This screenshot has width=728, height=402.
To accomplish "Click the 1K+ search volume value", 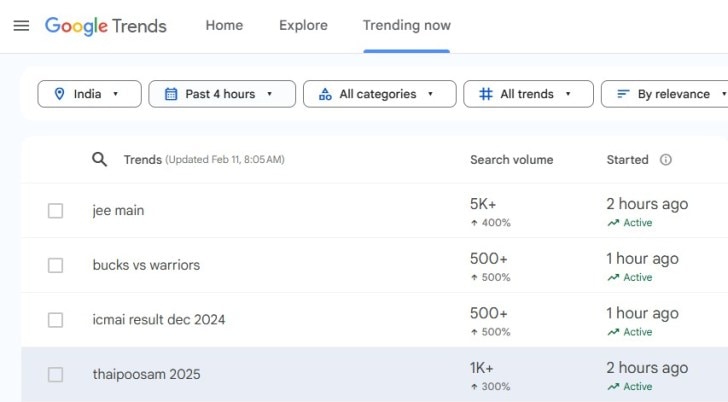I will click(481, 368).
